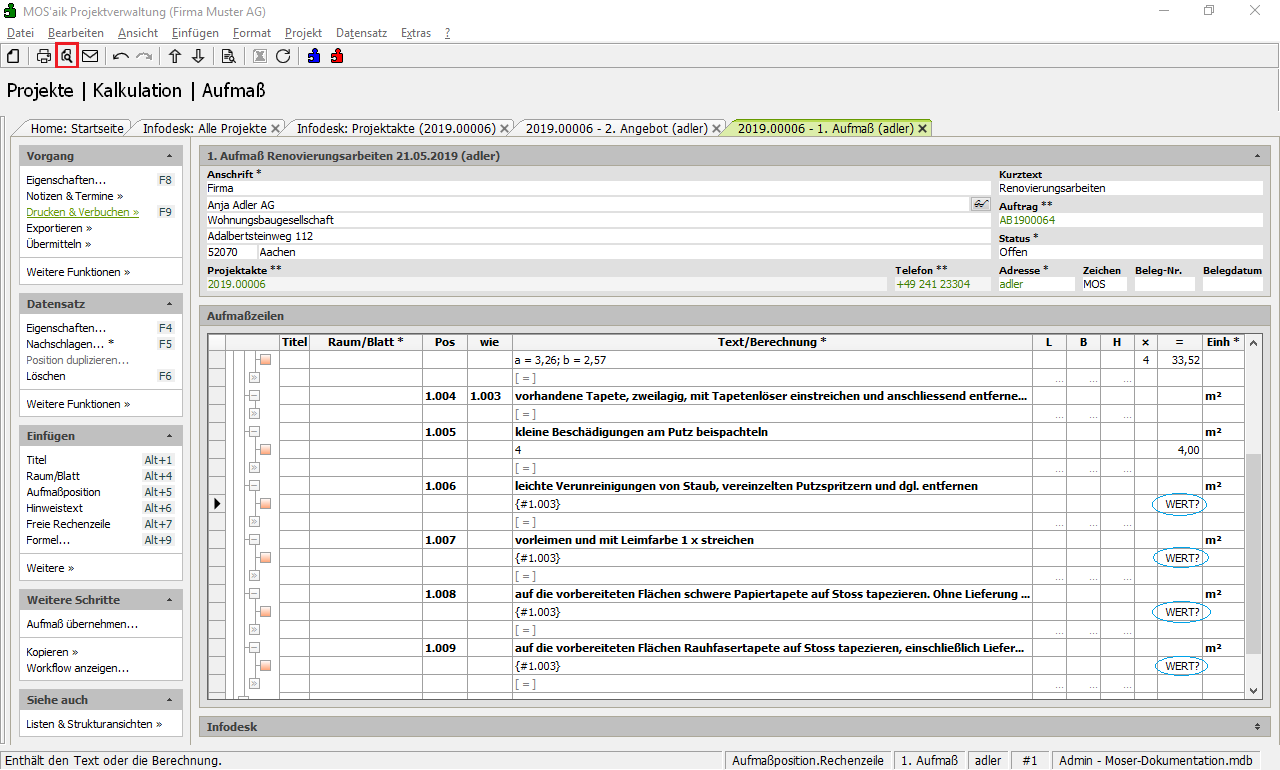Click the print preview toolbar icon
Viewport: 1280px width, 770px height.
[x=67, y=56]
